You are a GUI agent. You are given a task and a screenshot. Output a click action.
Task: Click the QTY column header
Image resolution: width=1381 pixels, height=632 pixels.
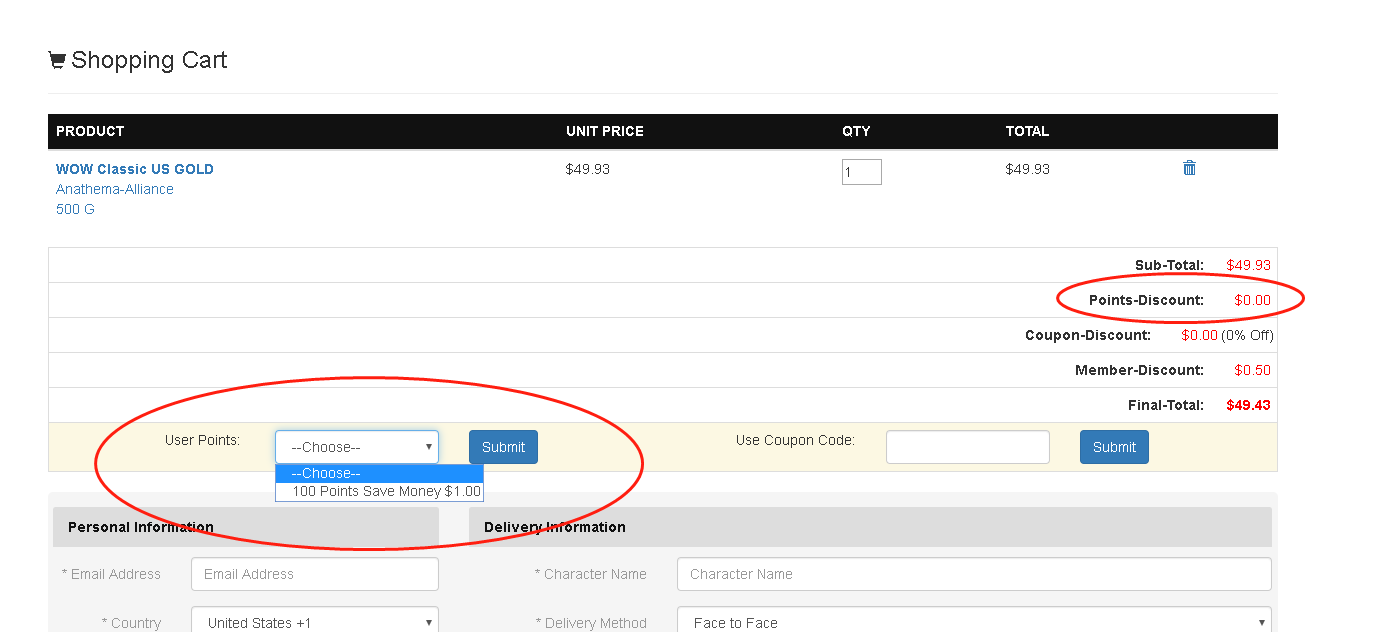tap(856, 131)
